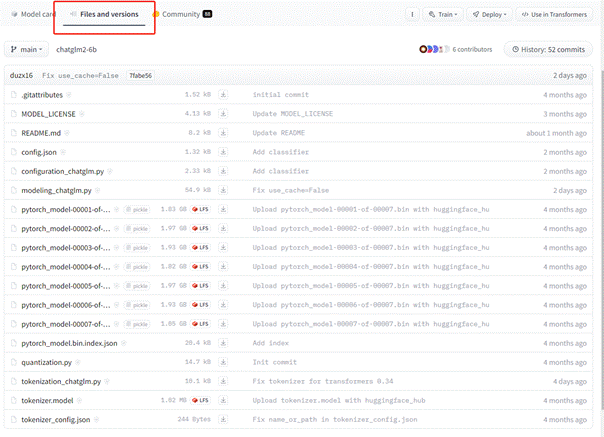Click the contributor avatars group
This screenshot has width=604, height=437.
[434, 49]
